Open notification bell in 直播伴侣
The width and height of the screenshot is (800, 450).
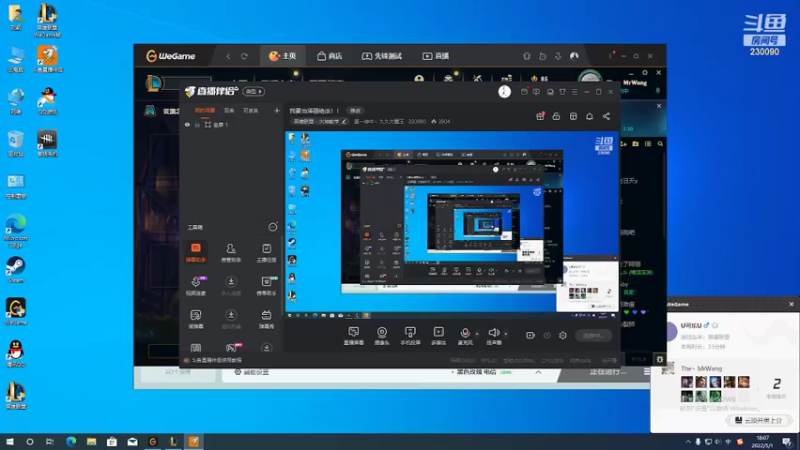pyautogui.click(x=589, y=116)
